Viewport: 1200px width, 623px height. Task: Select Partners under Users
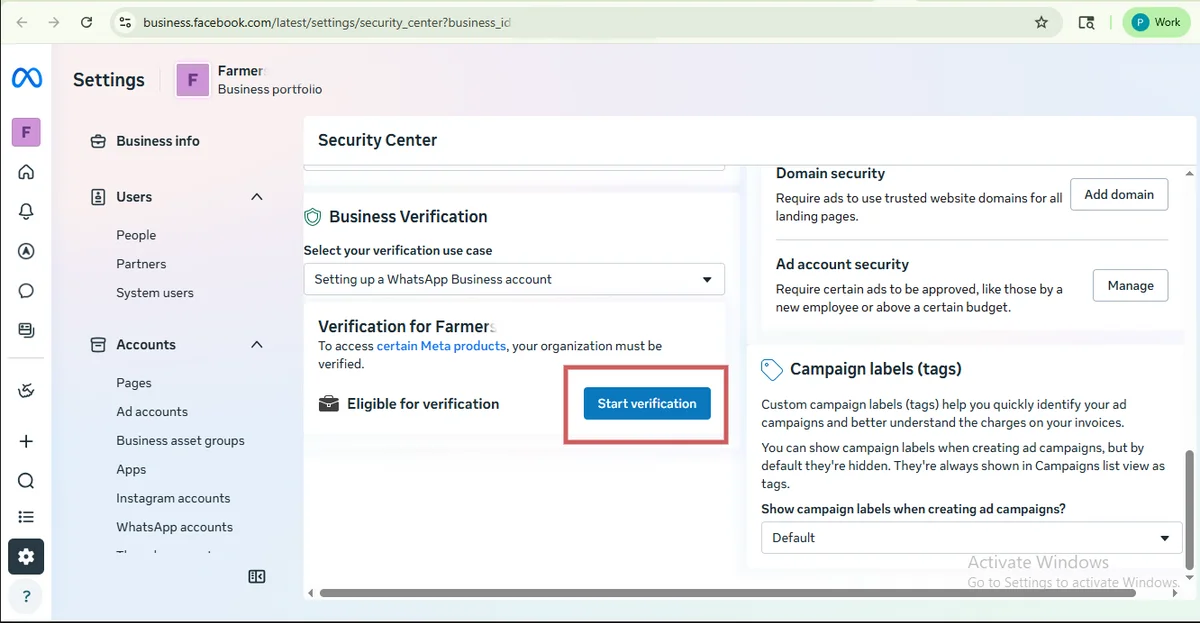pos(141,264)
